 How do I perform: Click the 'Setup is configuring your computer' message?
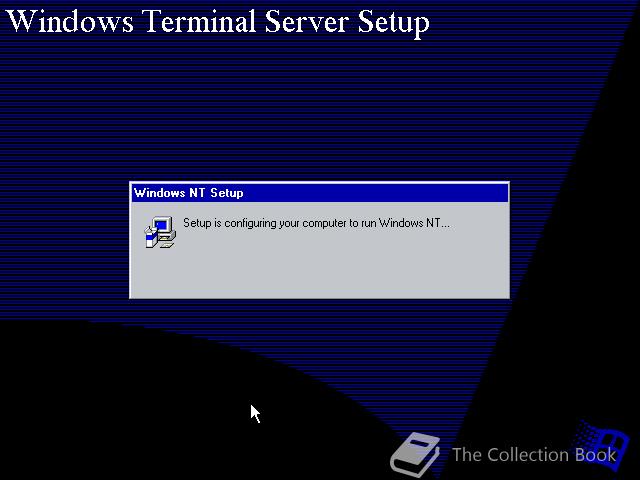click(x=316, y=223)
